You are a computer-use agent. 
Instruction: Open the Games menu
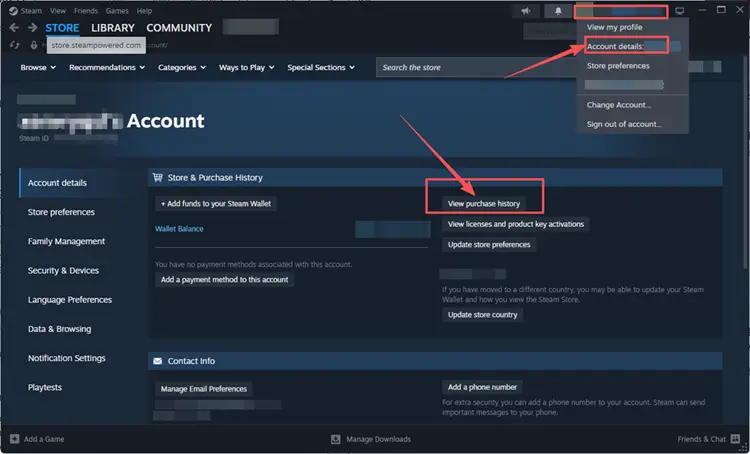(117, 11)
